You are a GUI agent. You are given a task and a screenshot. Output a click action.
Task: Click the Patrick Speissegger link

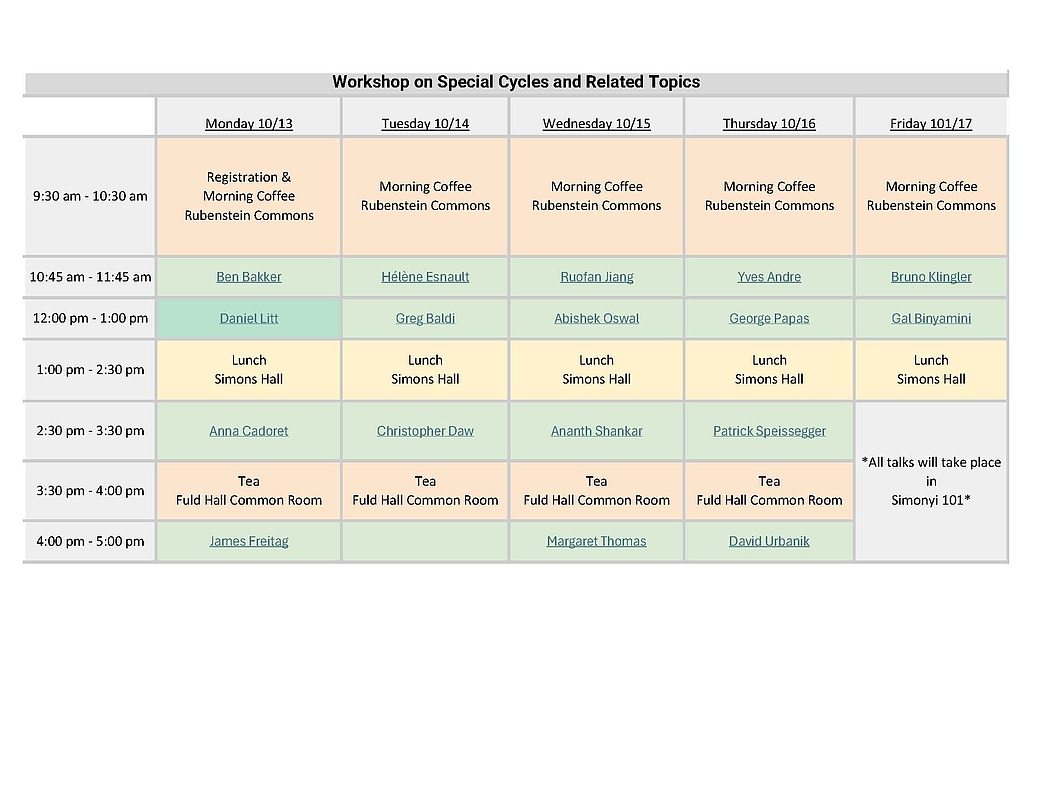click(769, 431)
